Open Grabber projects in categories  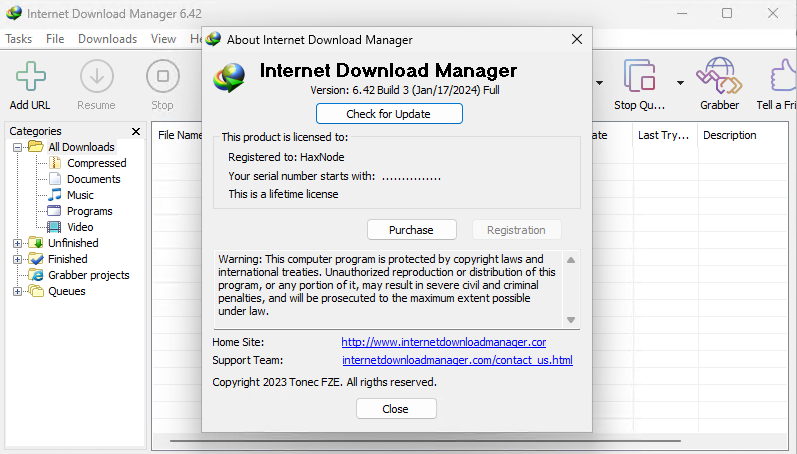88,275
